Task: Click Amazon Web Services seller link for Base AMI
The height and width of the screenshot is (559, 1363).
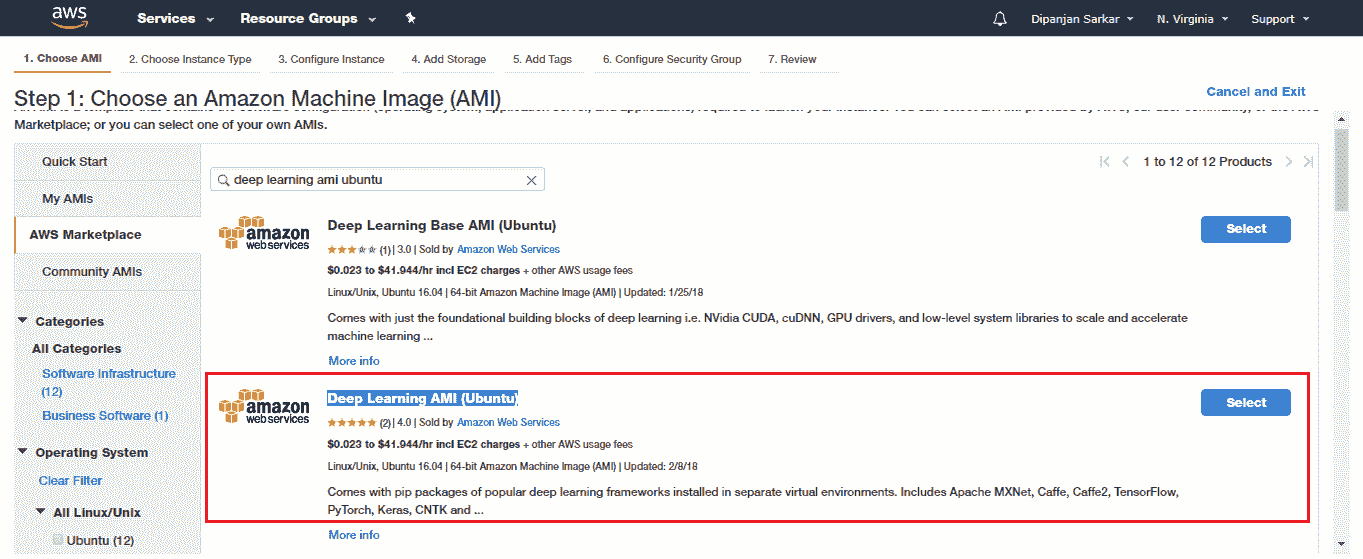Action: point(508,250)
